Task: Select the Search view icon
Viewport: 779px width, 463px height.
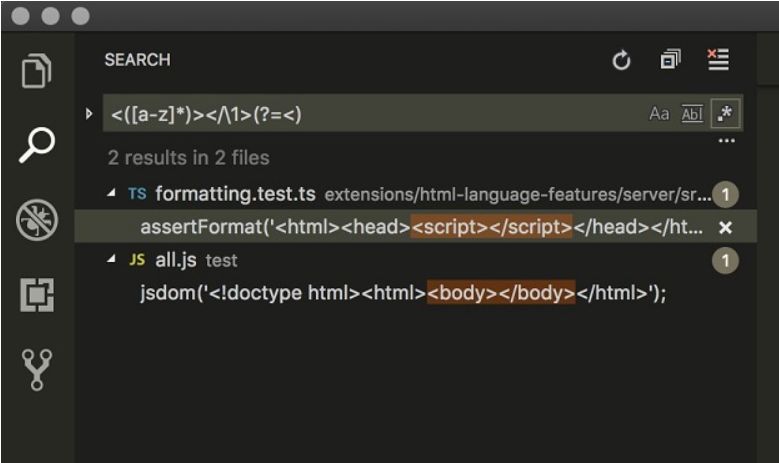Action: pyautogui.click(x=37, y=146)
